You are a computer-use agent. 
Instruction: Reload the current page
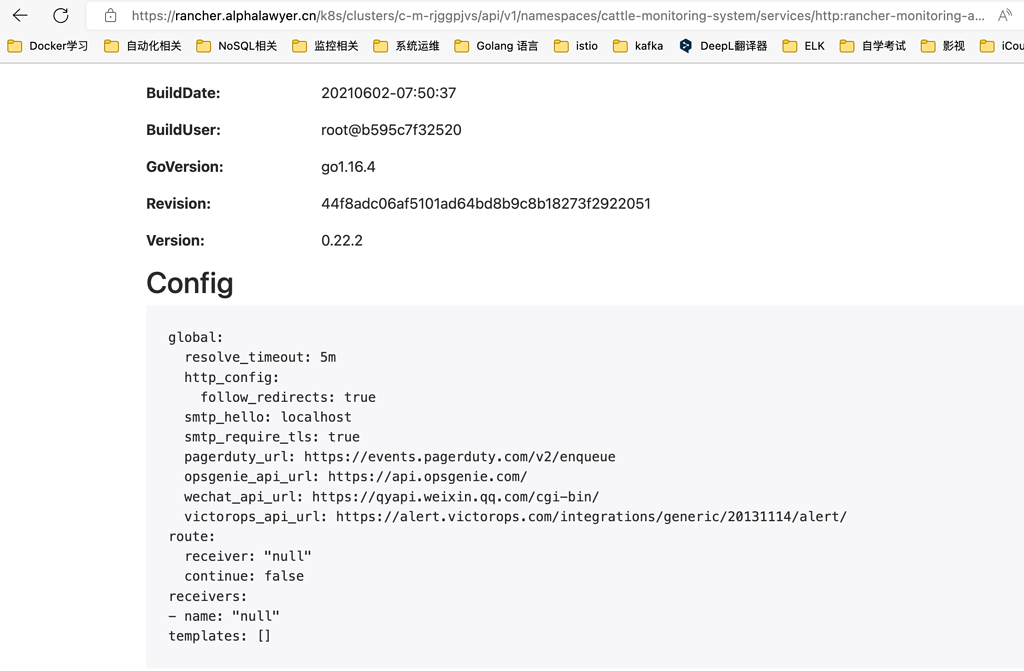60,15
